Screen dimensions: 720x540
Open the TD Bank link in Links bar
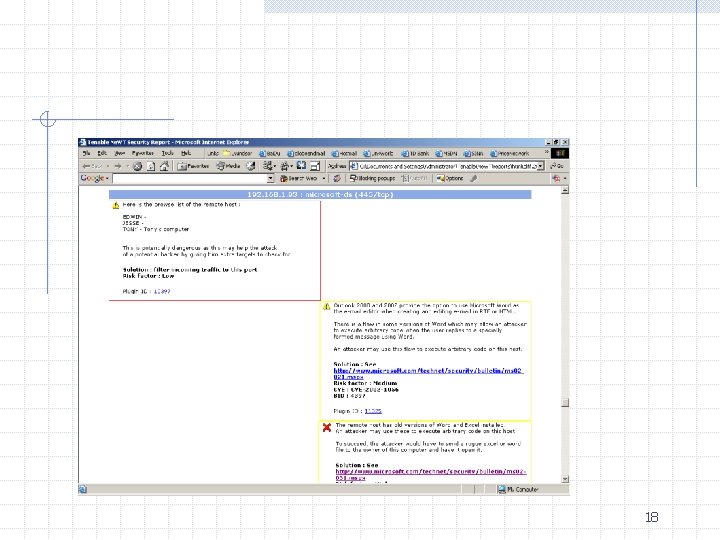coord(415,153)
